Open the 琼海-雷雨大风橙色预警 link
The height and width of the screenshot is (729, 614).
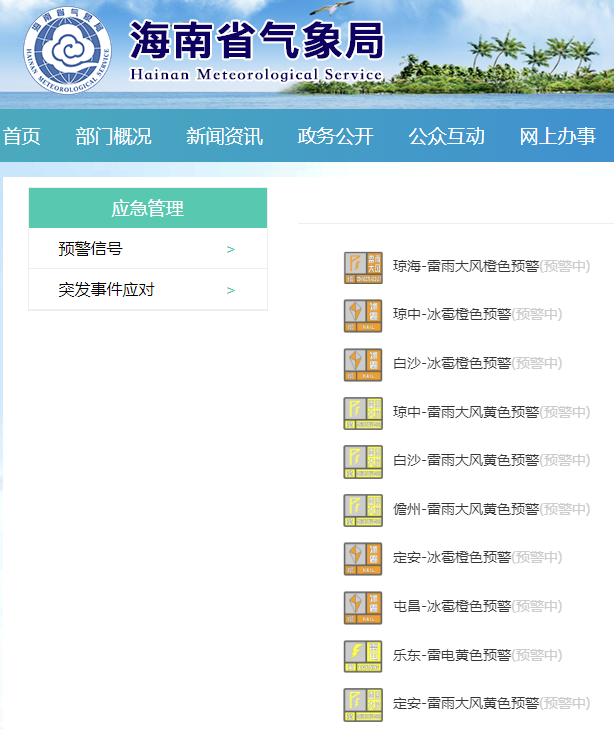(x=466, y=266)
